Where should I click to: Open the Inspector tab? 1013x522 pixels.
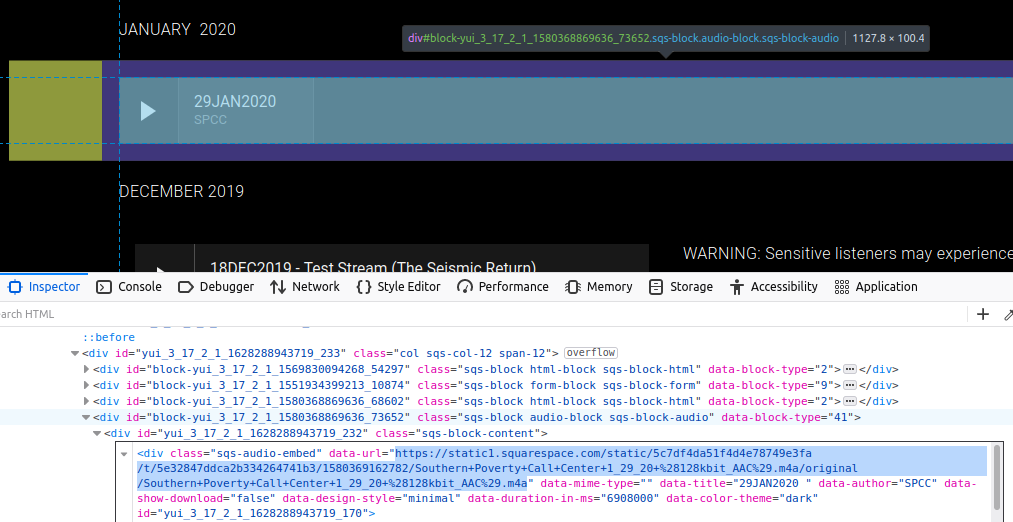tap(44, 287)
